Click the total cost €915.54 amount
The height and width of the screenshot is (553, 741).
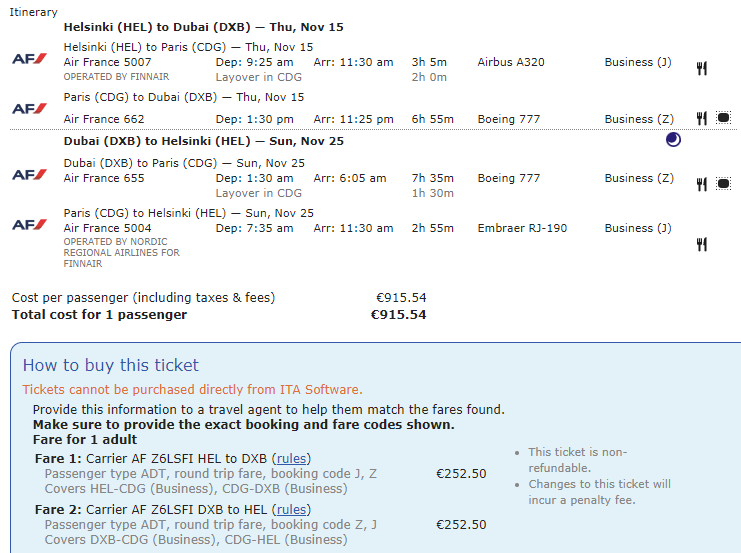tap(398, 315)
